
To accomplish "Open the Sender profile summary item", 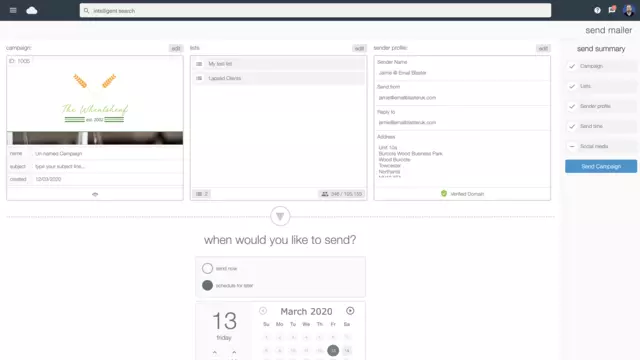I will 601,106.
